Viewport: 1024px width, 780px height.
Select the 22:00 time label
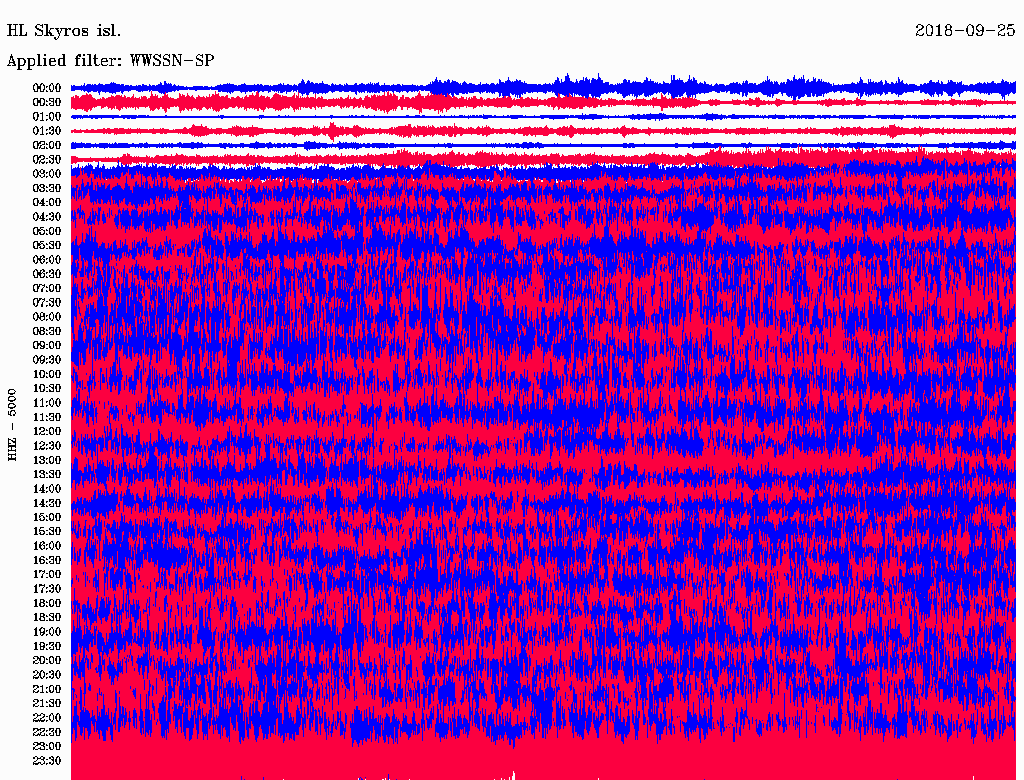pos(47,717)
